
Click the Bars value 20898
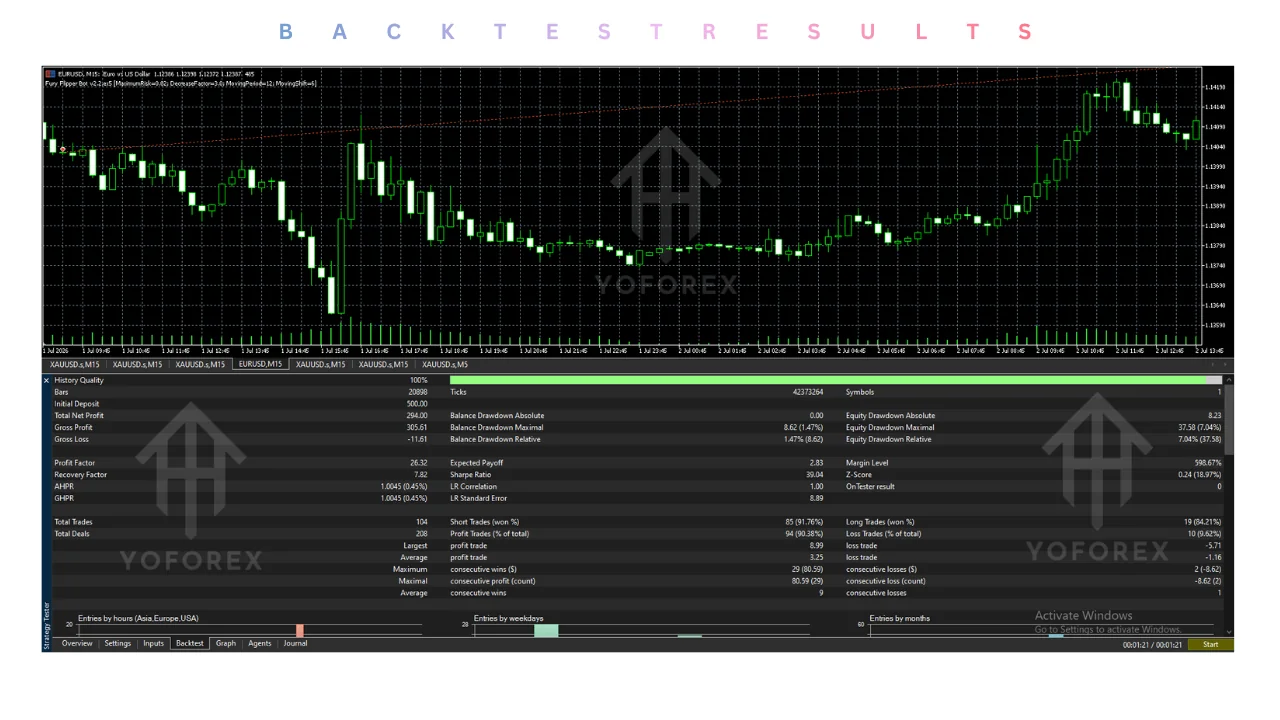pyautogui.click(x=418, y=392)
